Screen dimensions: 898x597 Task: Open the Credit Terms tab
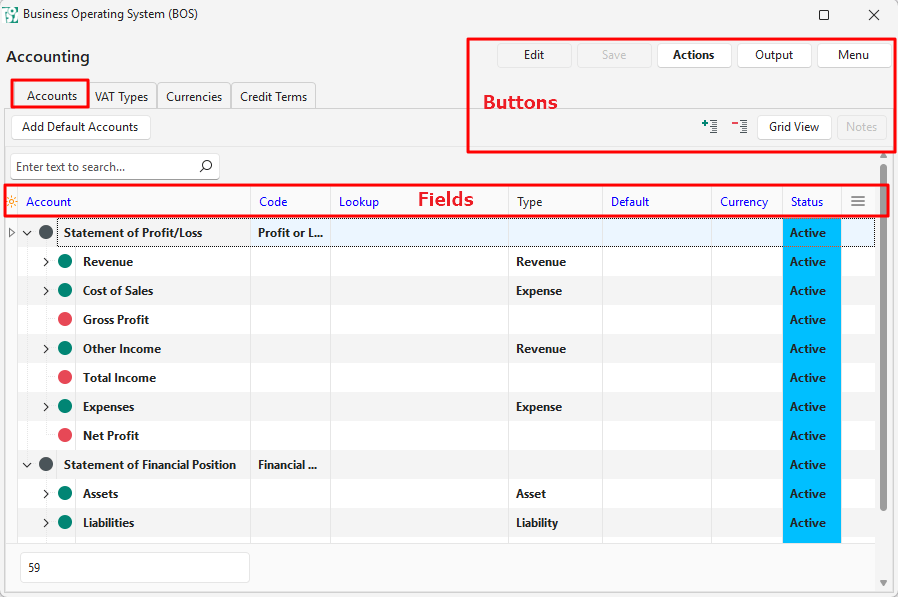(x=273, y=97)
